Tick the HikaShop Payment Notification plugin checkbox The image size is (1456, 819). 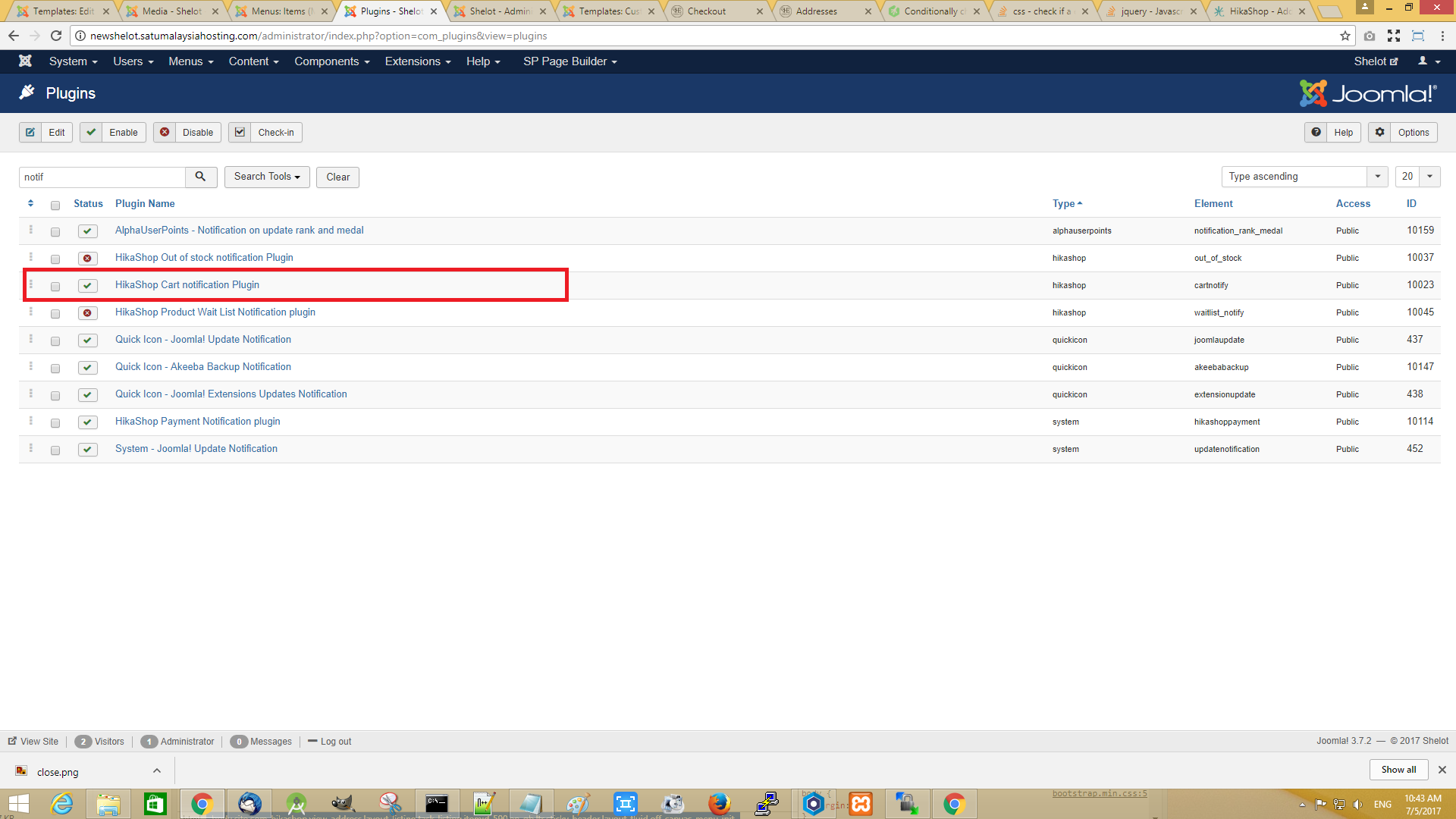55,423
